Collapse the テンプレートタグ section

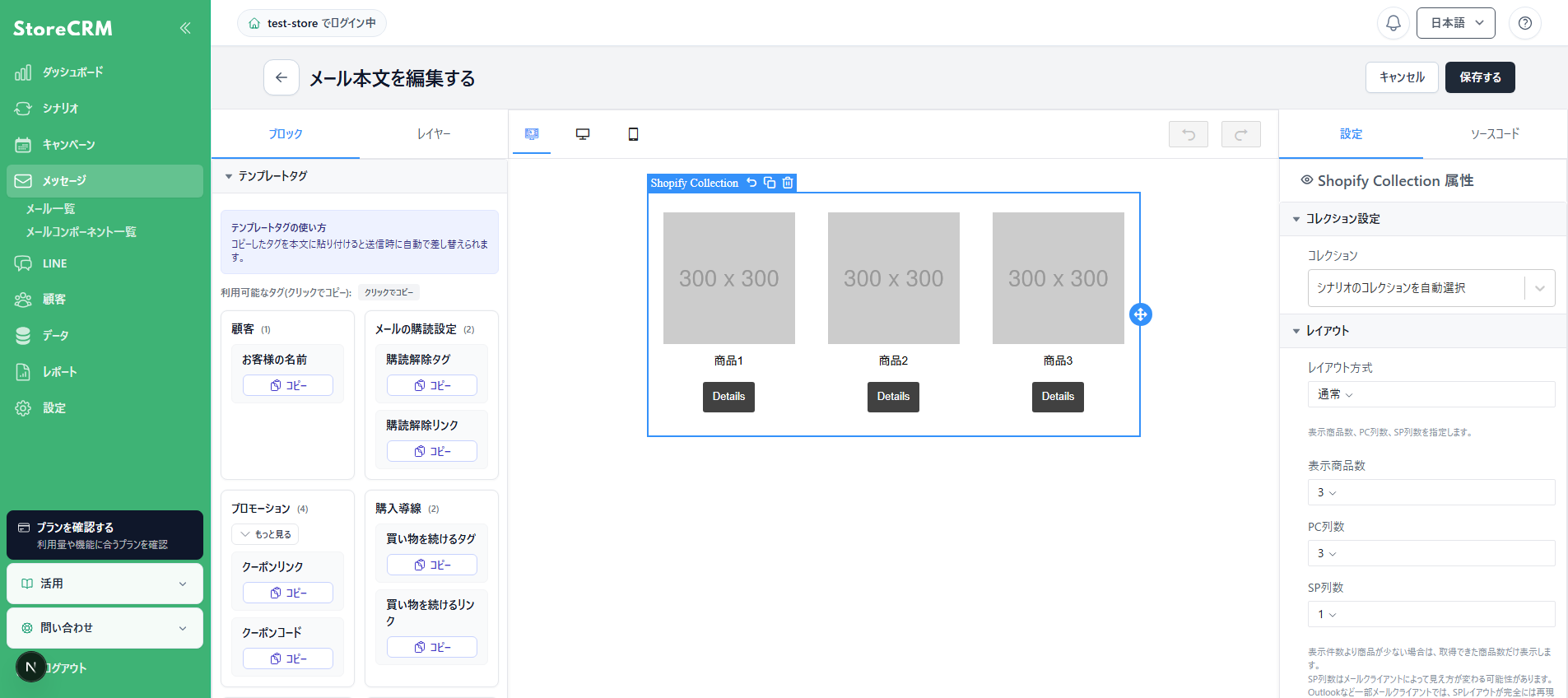point(360,176)
